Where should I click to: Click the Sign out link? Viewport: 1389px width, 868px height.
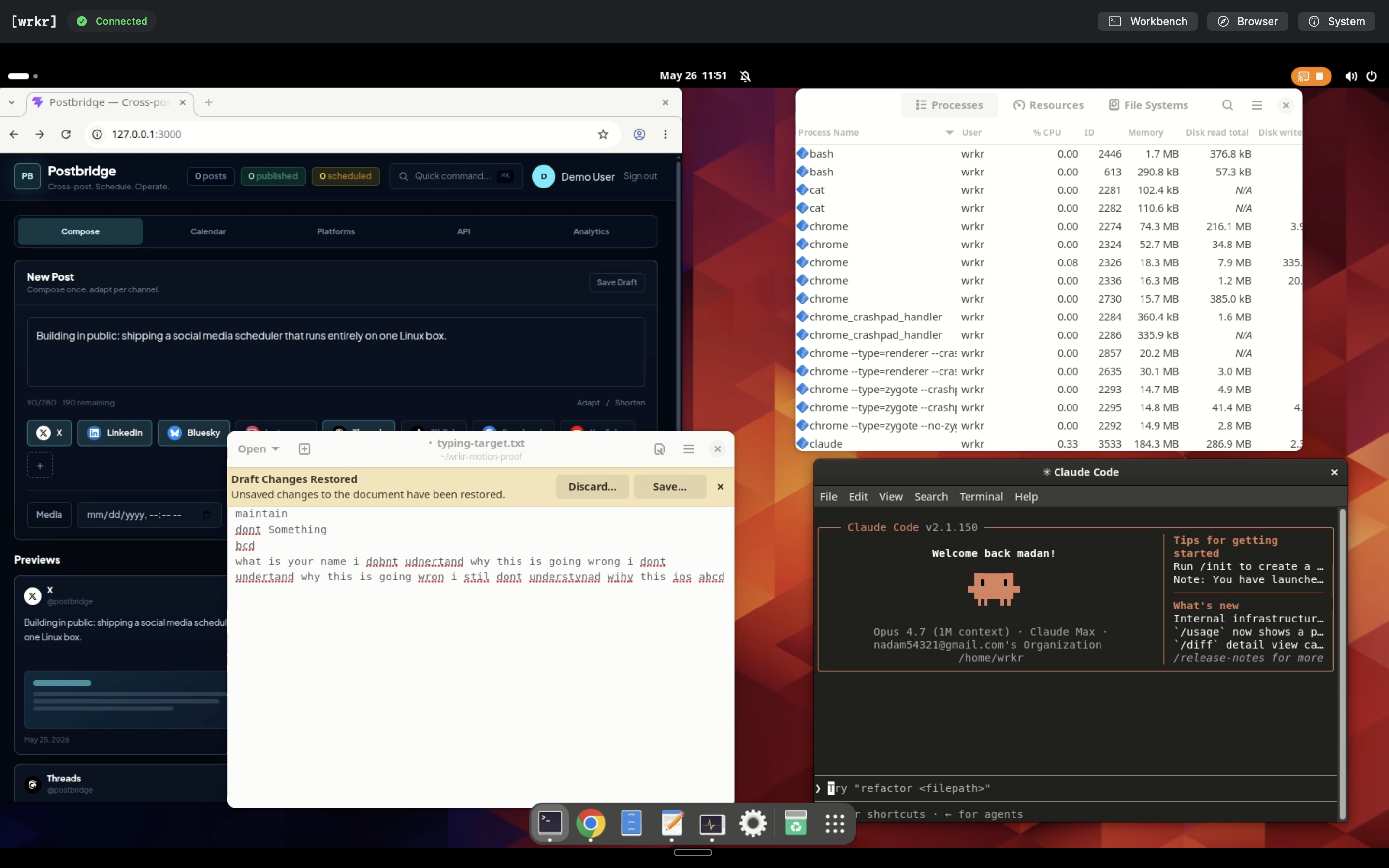click(x=640, y=176)
